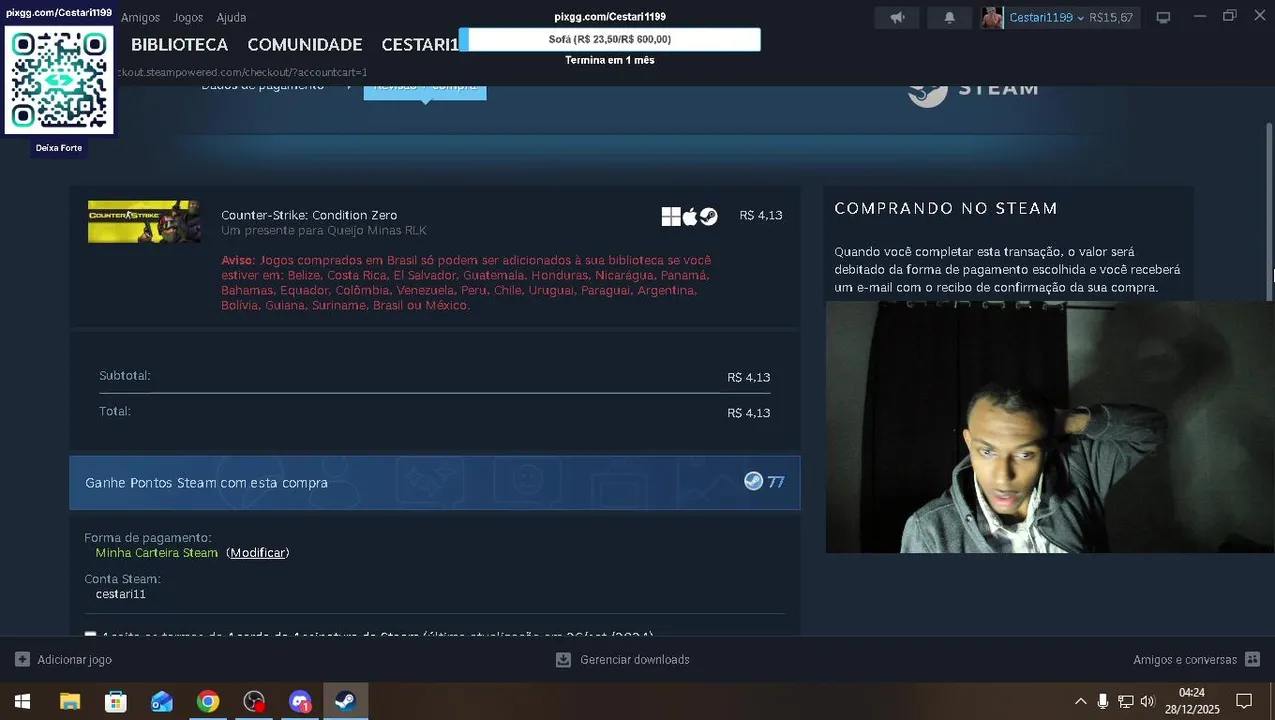This screenshot has width=1275, height=720.
Task: Click the Steam taskbar icon
Action: 346,701
